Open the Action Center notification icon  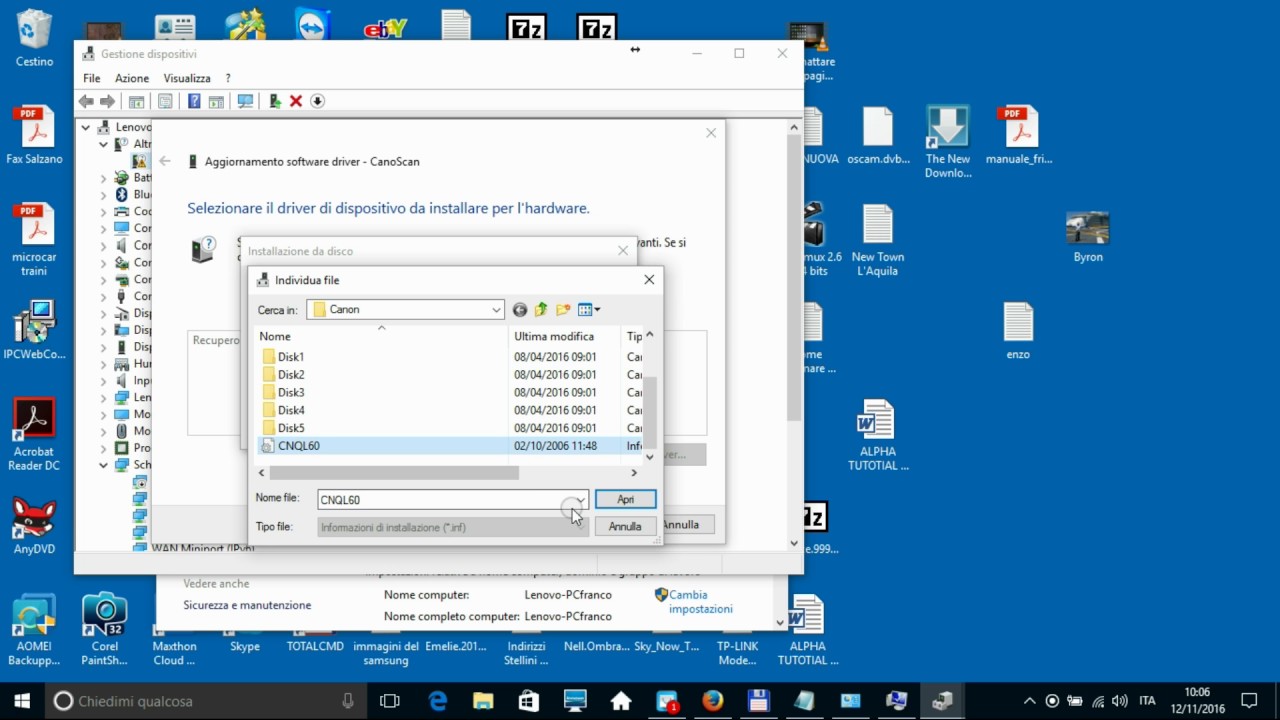click(x=1249, y=701)
